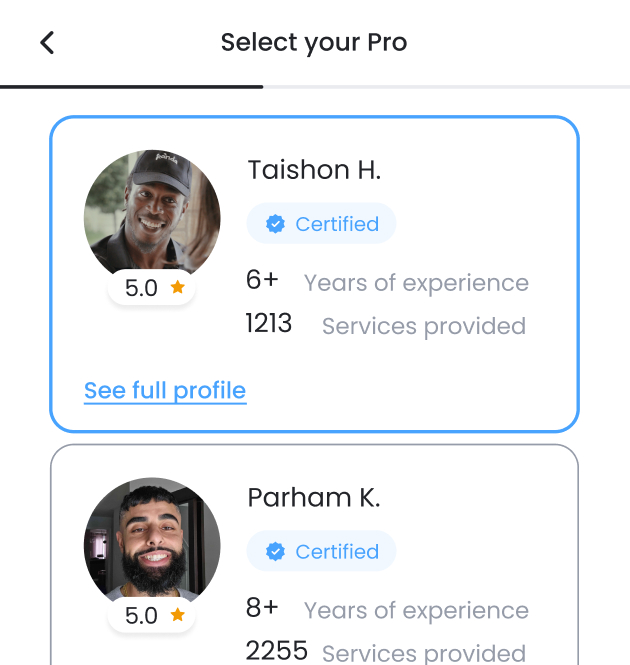This screenshot has height=665, width=630.
Task: Click the Certified badge for Parham K.
Action: tap(321, 551)
